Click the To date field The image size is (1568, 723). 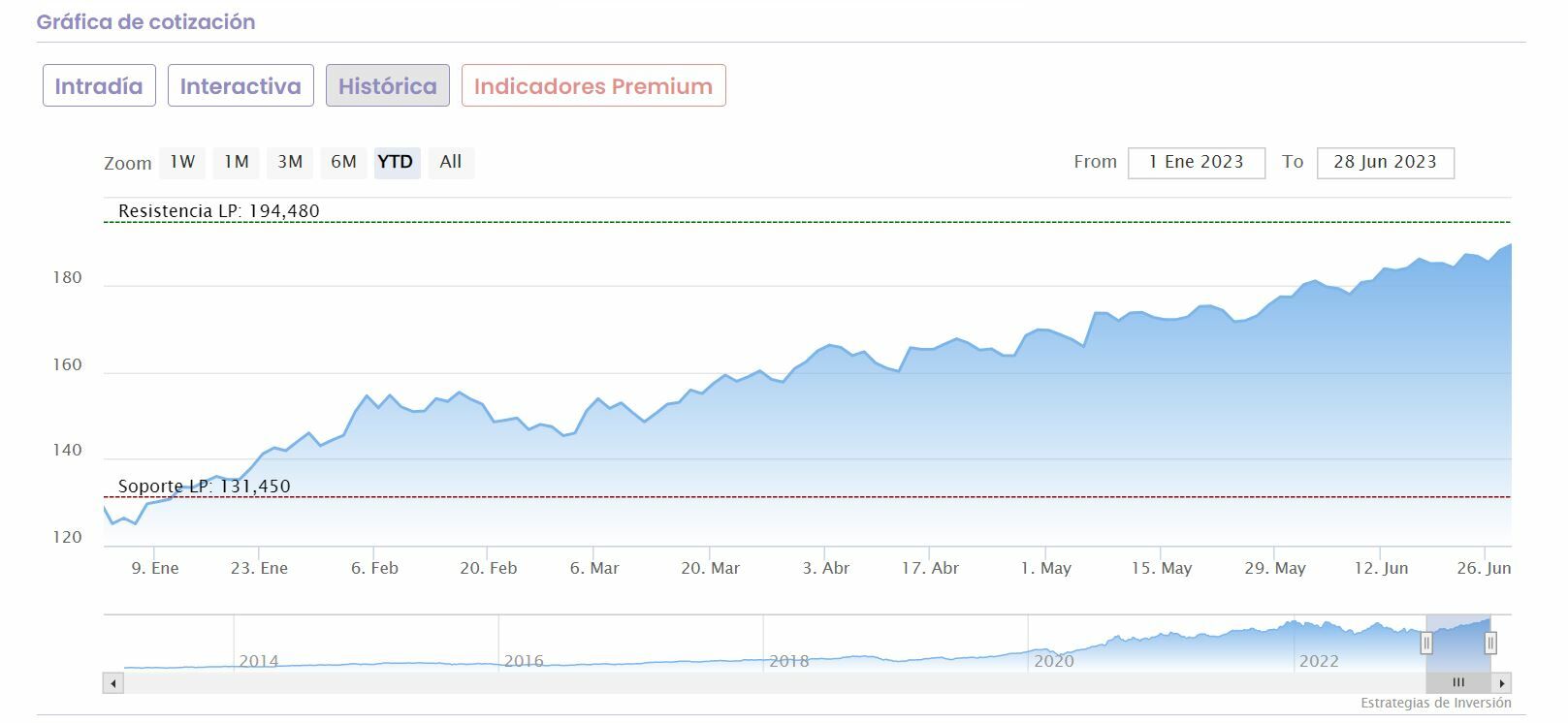(x=1385, y=163)
